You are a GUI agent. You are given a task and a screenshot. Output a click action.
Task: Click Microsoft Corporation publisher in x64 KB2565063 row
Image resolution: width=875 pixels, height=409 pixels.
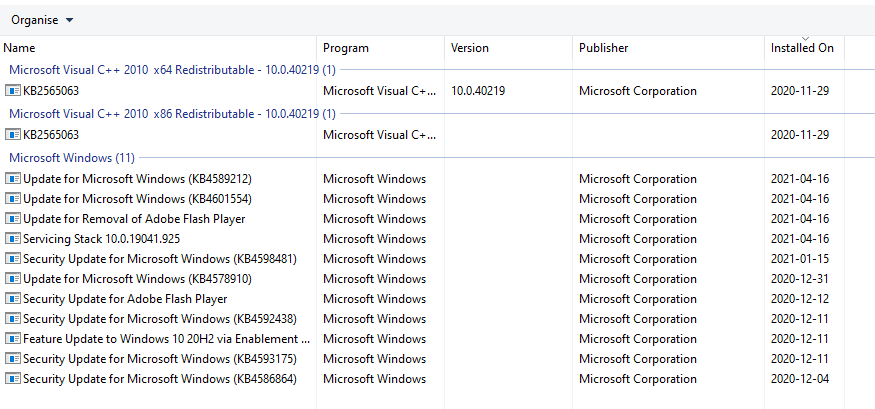pos(638,90)
